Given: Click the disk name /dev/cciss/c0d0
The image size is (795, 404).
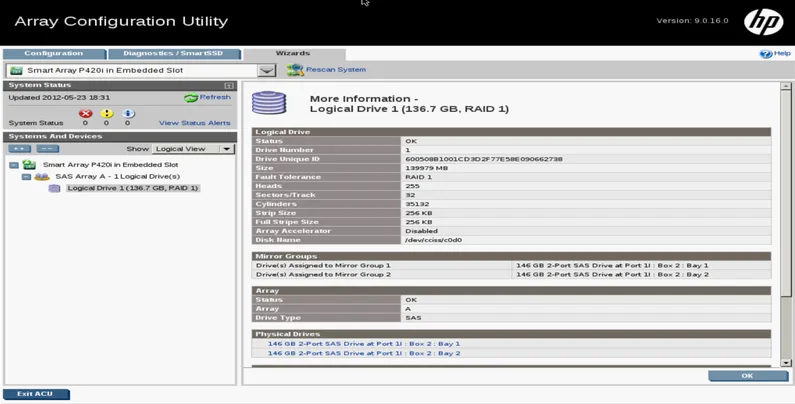Looking at the screenshot, I should click(433, 240).
